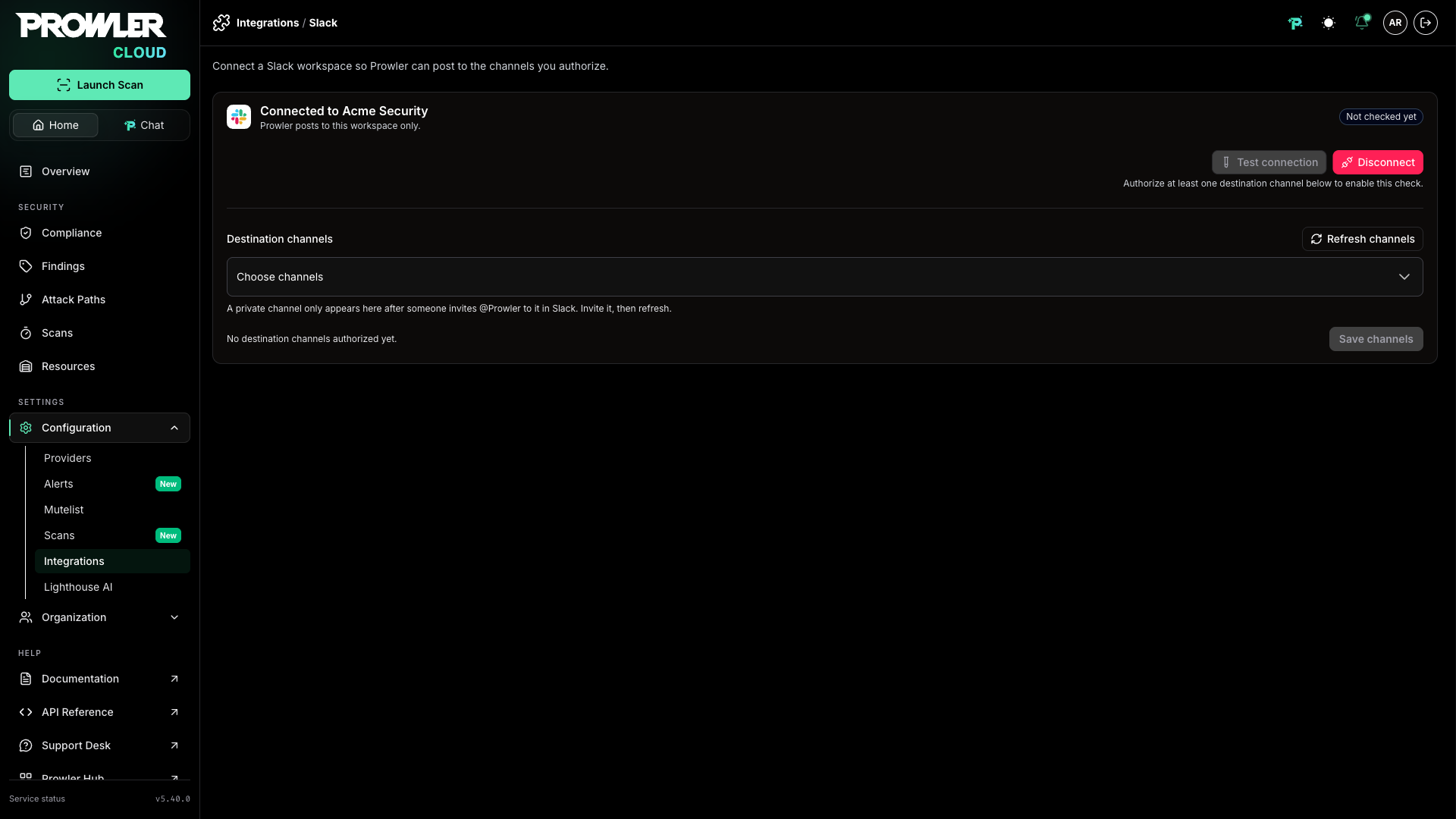Click the Not checked yet badge
Screen dimensions: 1456x819
(x=1381, y=117)
